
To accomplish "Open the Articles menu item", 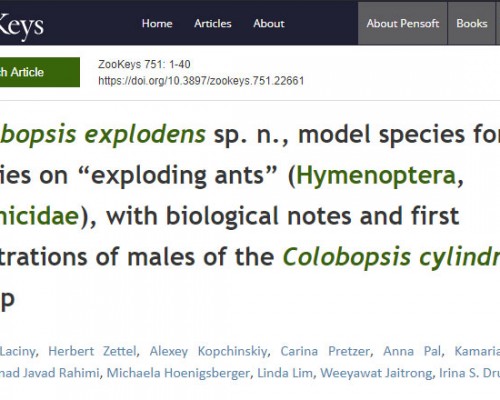I will (x=213, y=24).
